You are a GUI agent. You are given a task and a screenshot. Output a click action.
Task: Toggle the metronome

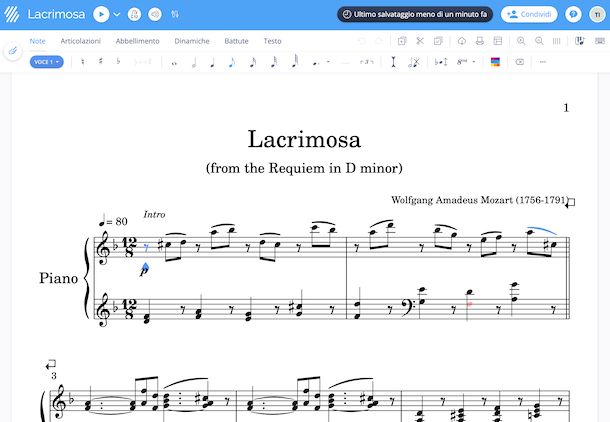[134, 14]
